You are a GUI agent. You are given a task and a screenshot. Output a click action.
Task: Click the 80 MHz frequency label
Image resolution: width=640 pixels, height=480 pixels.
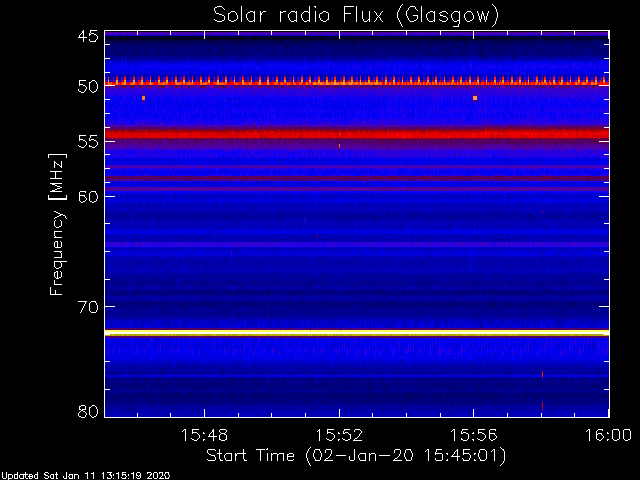pyautogui.click(x=88, y=411)
